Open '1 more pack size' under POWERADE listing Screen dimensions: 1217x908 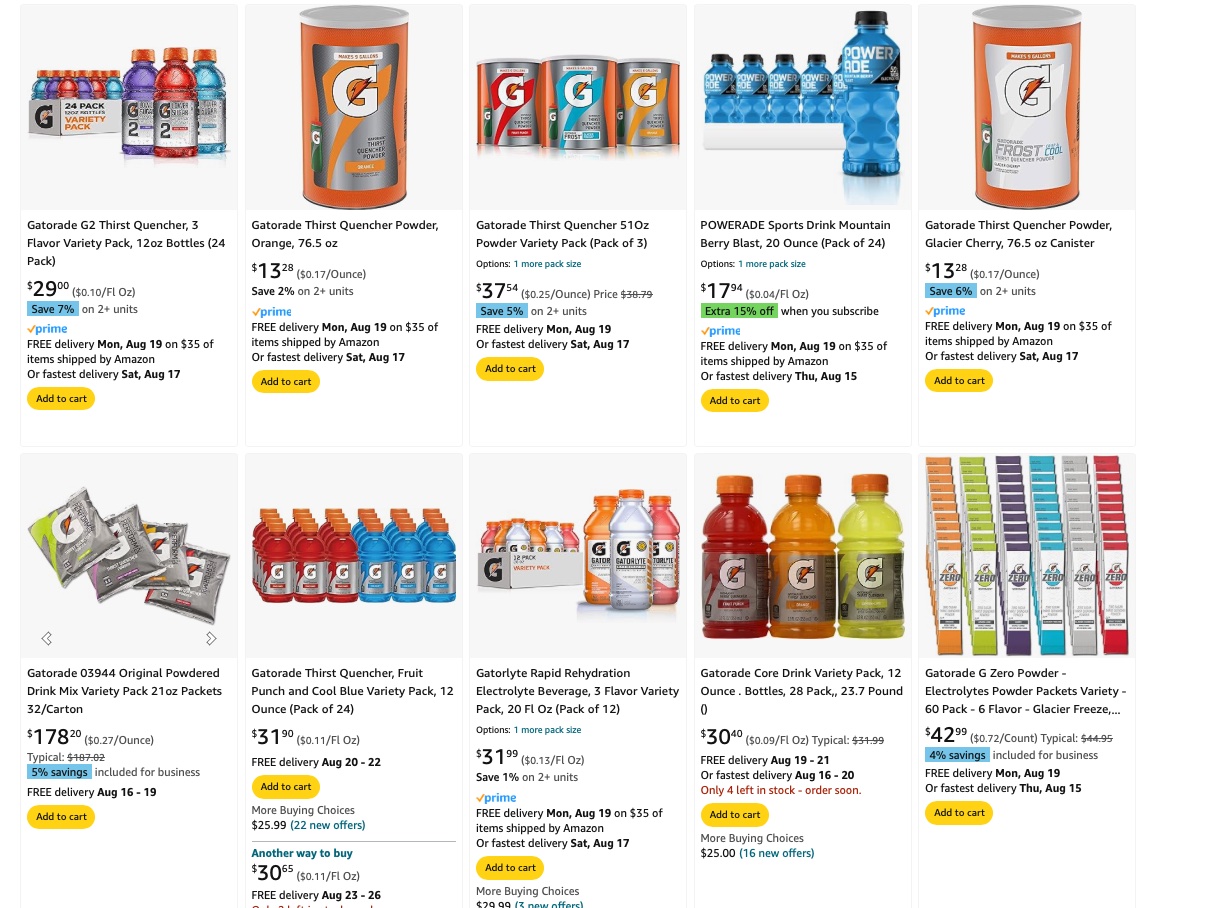coord(772,264)
